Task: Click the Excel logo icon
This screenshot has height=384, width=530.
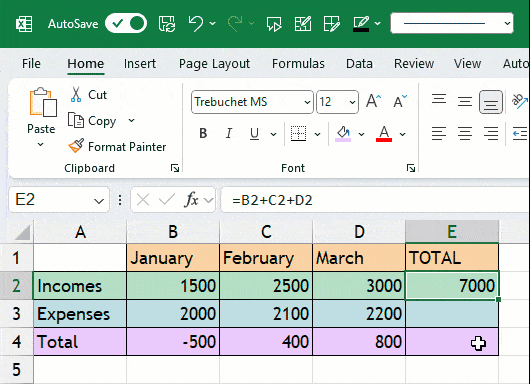Action: coord(24,24)
